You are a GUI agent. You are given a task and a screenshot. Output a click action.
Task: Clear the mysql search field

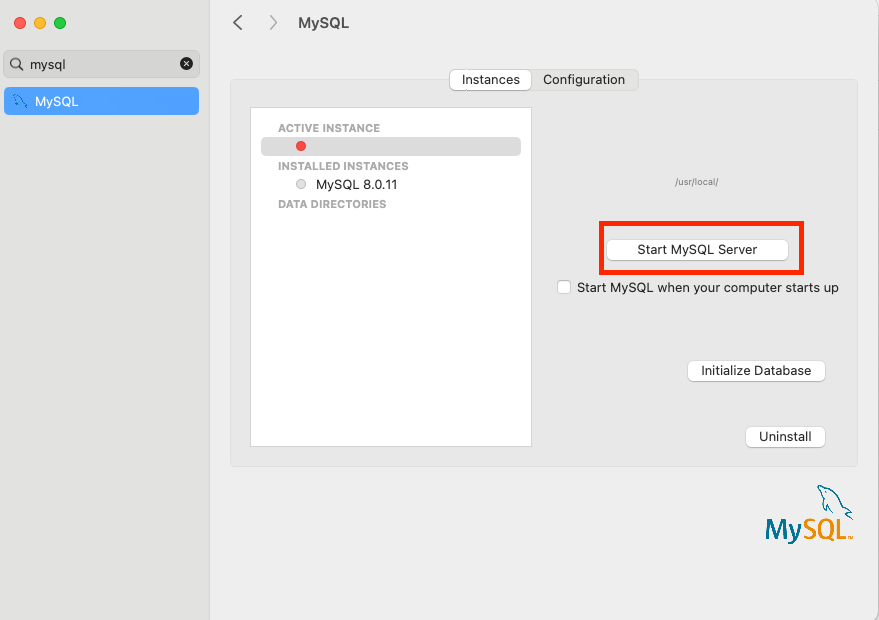tap(186, 64)
